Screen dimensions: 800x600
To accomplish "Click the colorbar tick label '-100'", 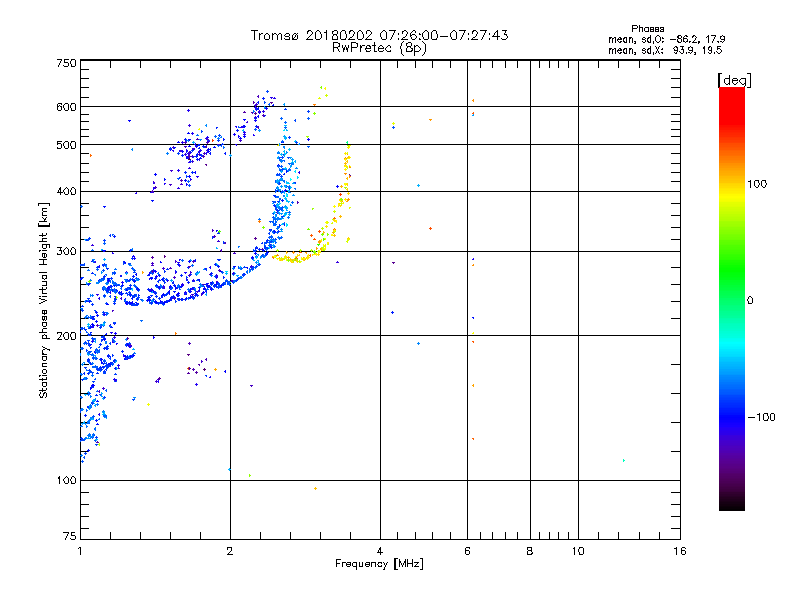I will tap(761, 417).
